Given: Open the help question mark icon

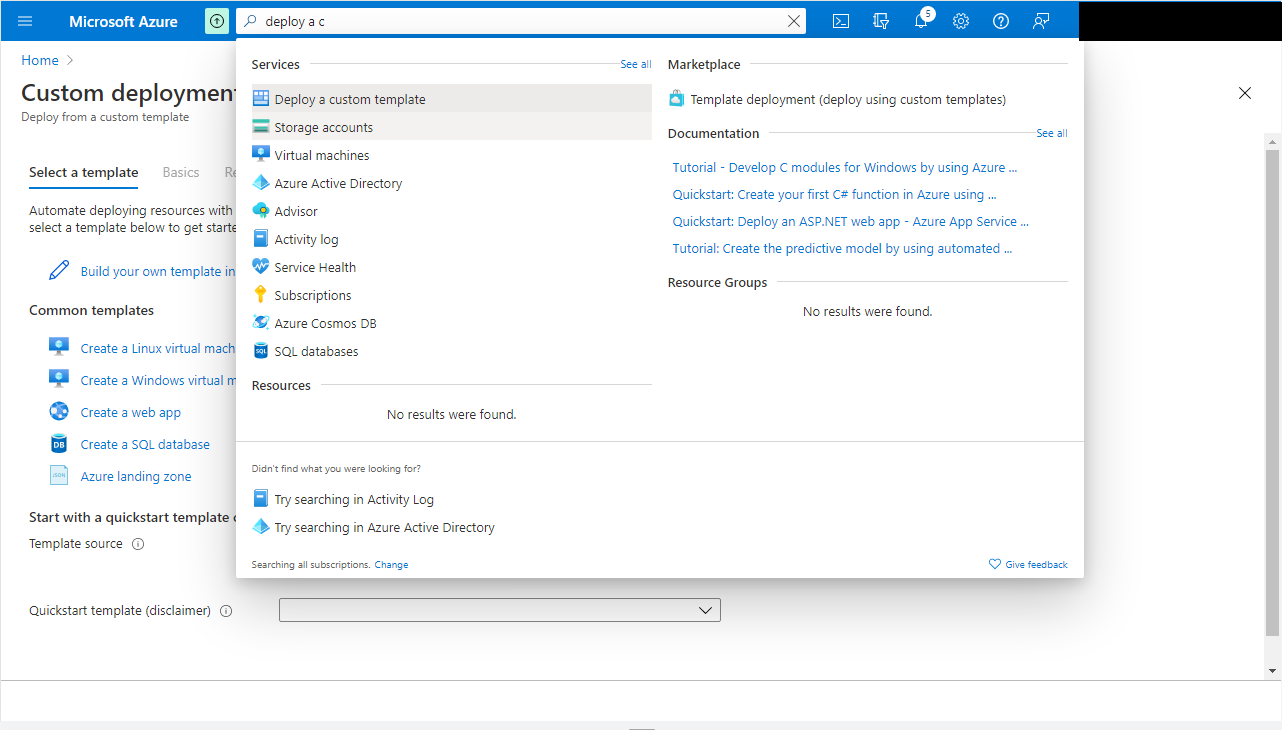Looking at the screenshot, I should 1001,21.
